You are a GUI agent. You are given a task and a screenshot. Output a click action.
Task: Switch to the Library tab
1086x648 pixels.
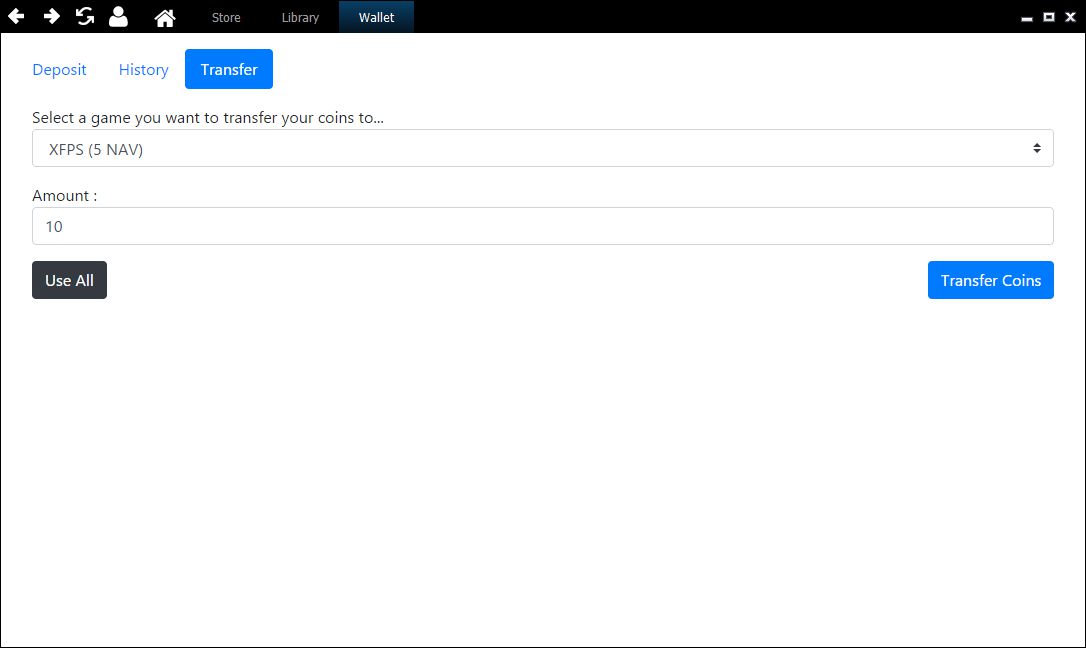tap(300, 17)
